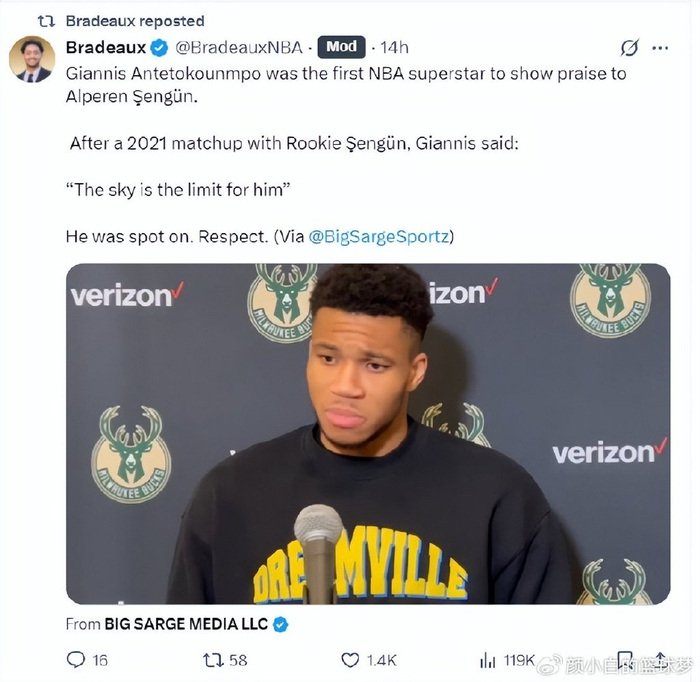Open the reply comment icon
This screenshot has height=682, width=700.
76,660
